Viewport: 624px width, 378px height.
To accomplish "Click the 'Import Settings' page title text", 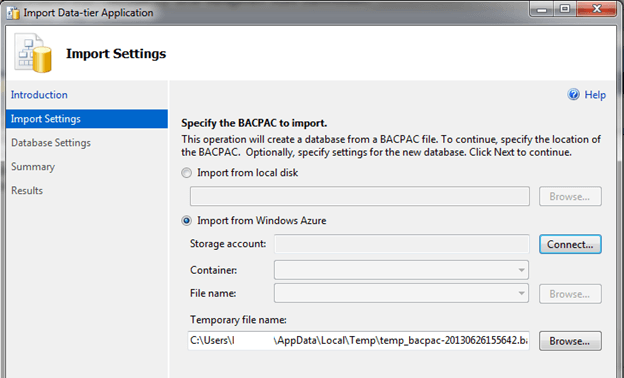I will pyautogui.click(x=116, y=53).
